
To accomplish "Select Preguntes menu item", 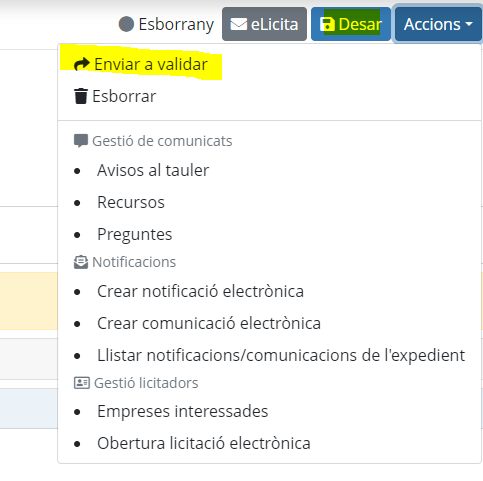I will pyautogui.click(x=135, y=234).
